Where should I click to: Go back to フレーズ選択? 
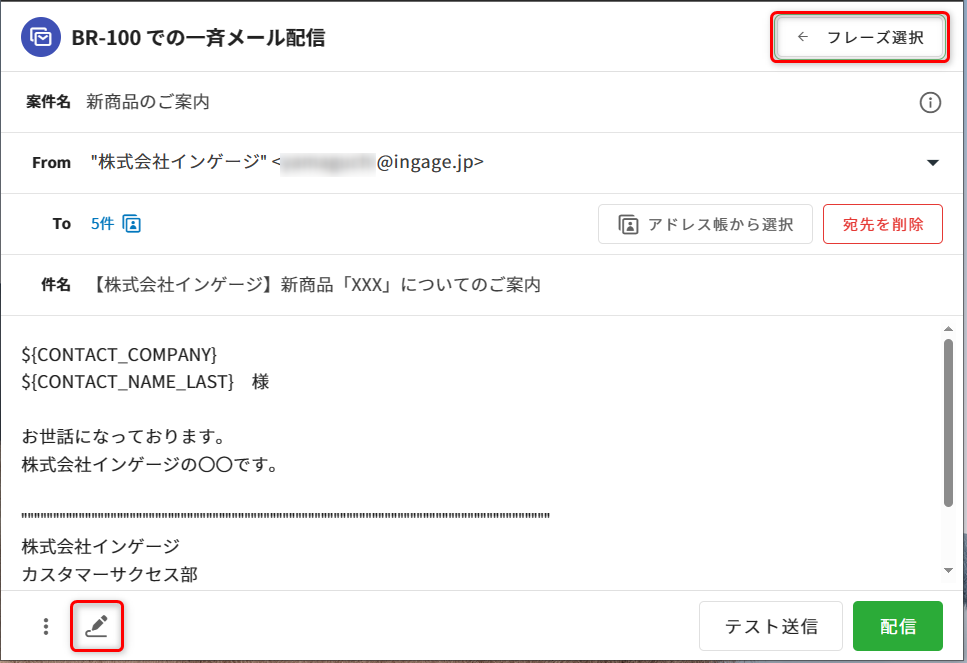[861, 38]
